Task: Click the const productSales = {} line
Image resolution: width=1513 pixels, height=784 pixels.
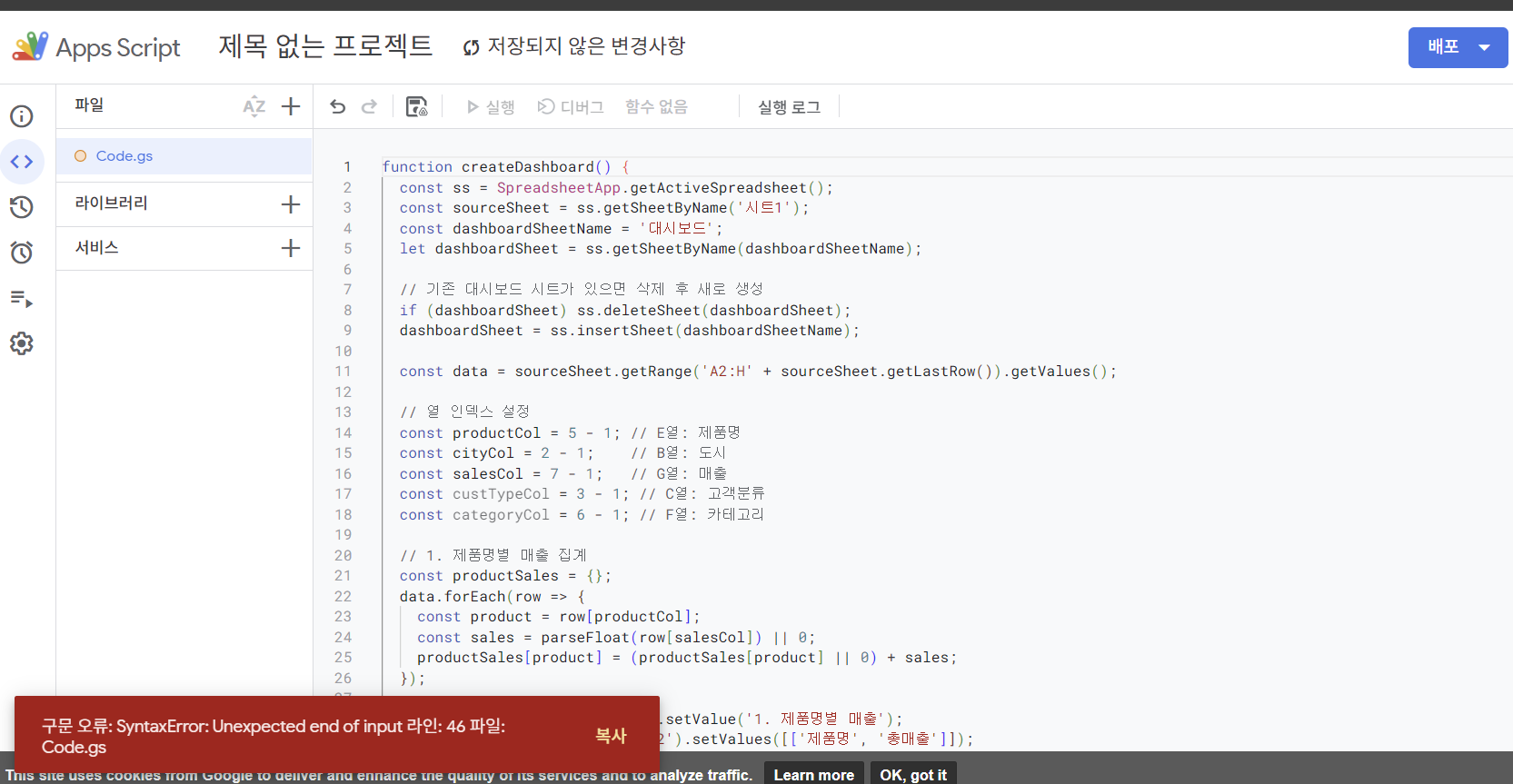Action: click(505, 576)
